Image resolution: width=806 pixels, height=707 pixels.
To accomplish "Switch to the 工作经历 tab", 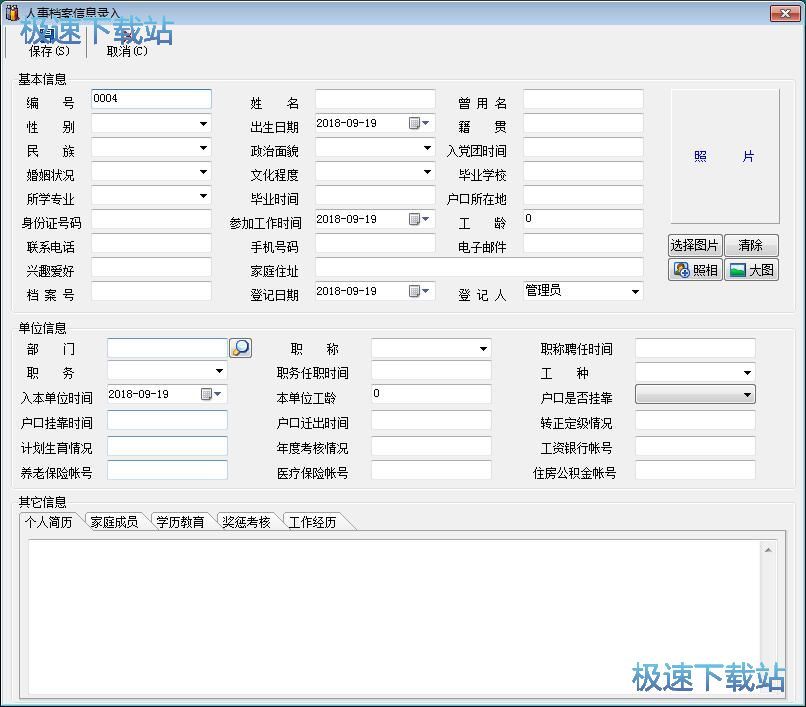I will pos(312,520).
